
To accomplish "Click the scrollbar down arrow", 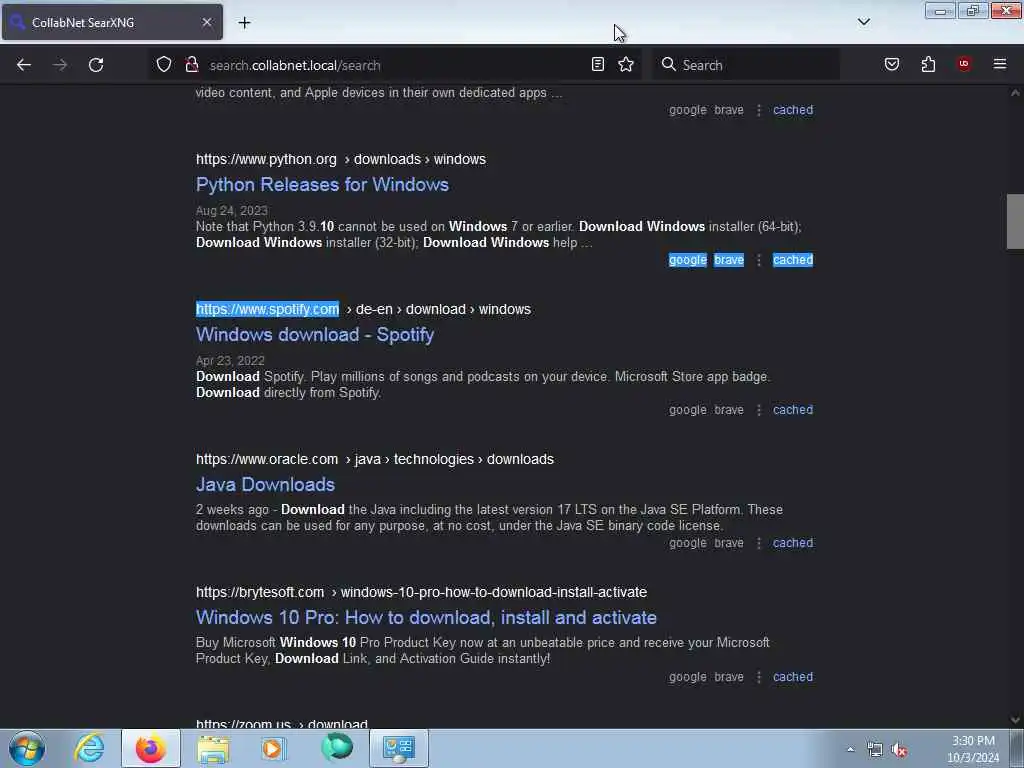I will (1015, 720).
